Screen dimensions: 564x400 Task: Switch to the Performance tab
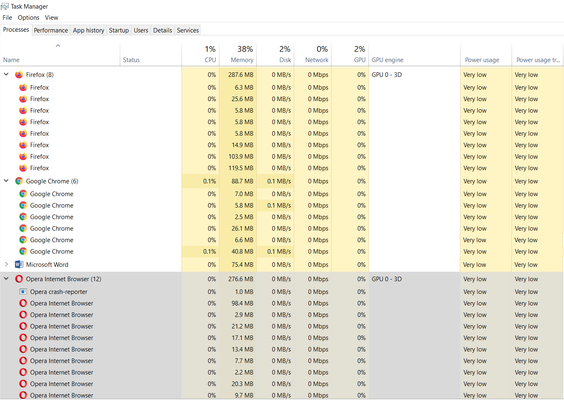coord(51,31)
